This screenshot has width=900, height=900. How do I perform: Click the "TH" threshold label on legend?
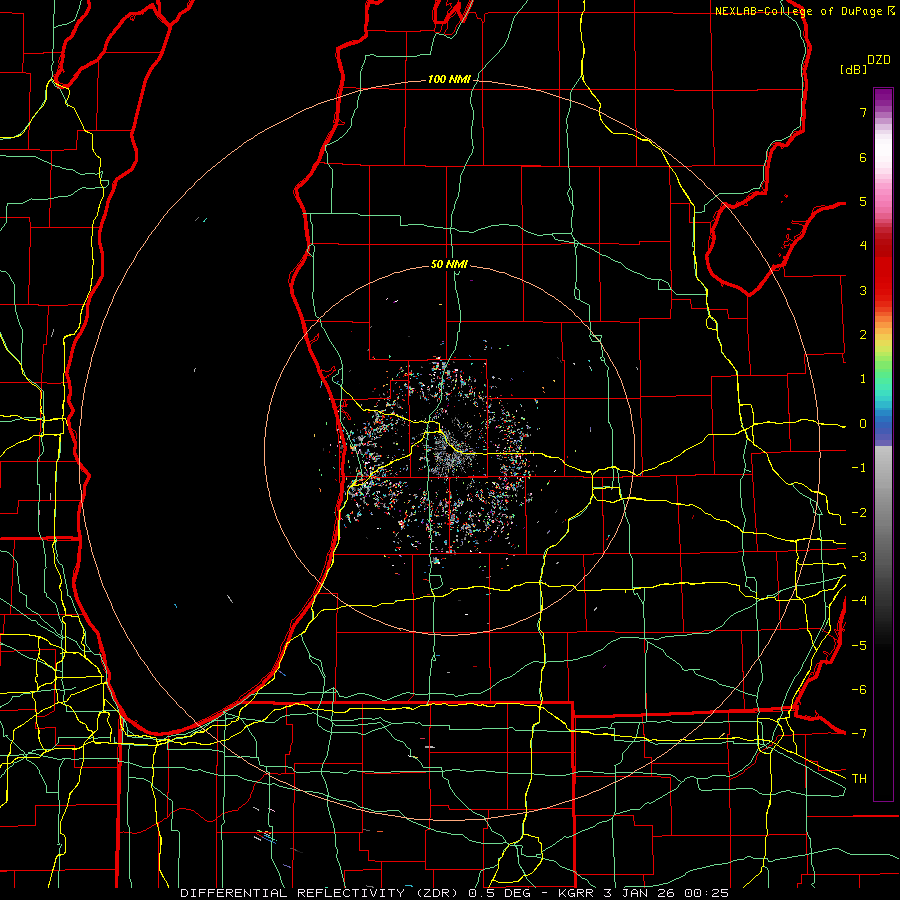[x=859, y=779]
